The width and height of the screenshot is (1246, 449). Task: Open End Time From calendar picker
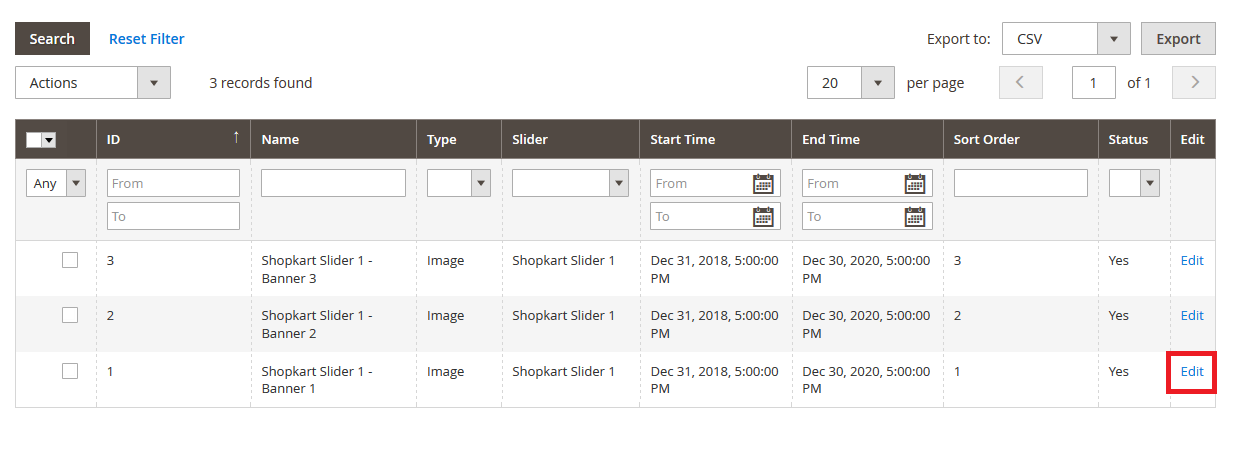click(x=915, y=183)
